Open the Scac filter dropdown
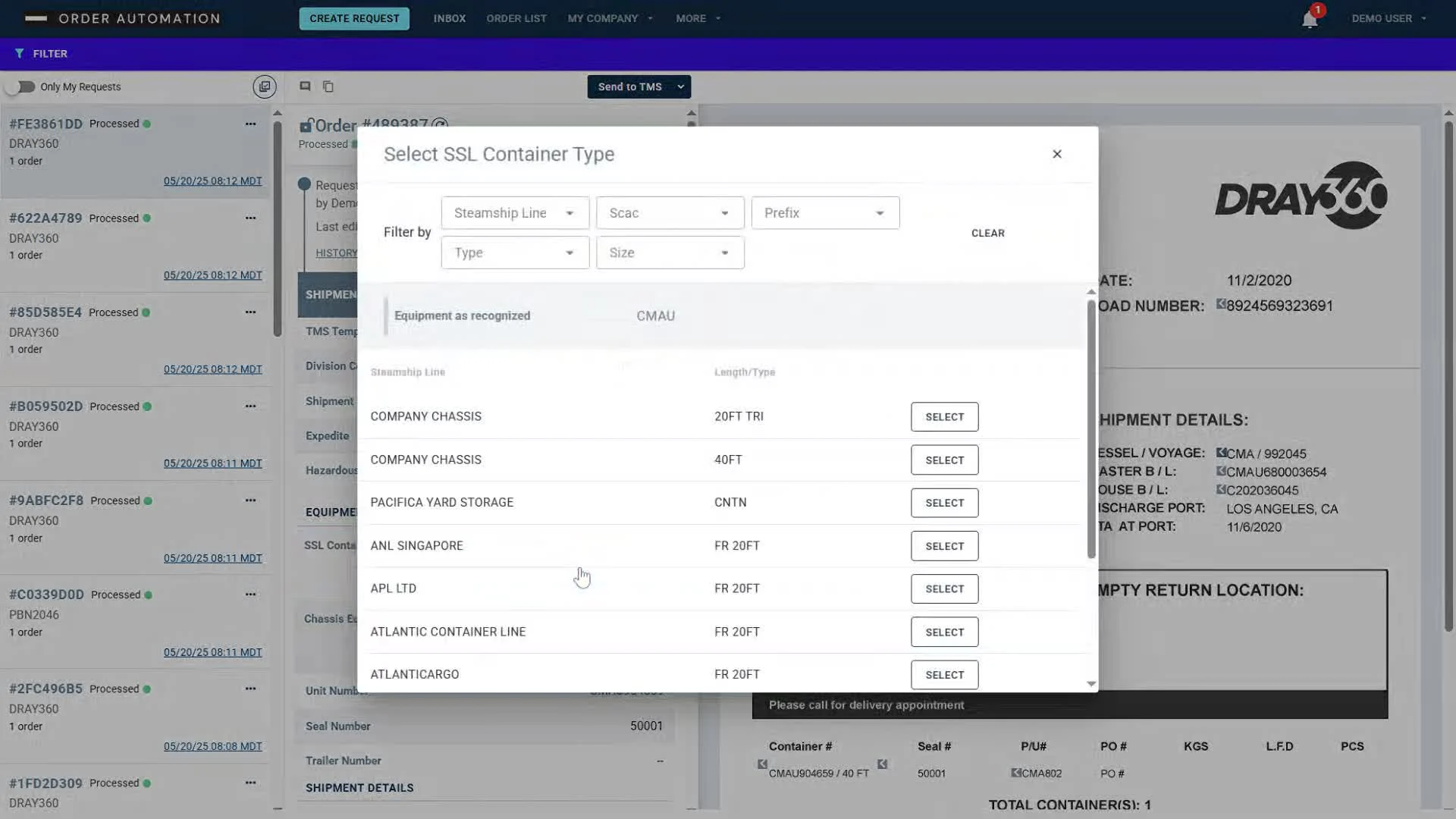This screenshot has height=819, width=1456. point(670,213)
